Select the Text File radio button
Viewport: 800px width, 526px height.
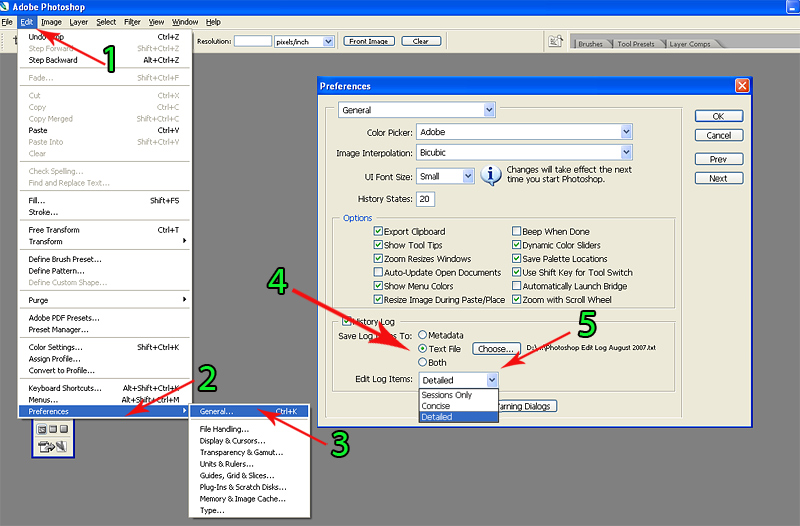[x=422, y=348]
